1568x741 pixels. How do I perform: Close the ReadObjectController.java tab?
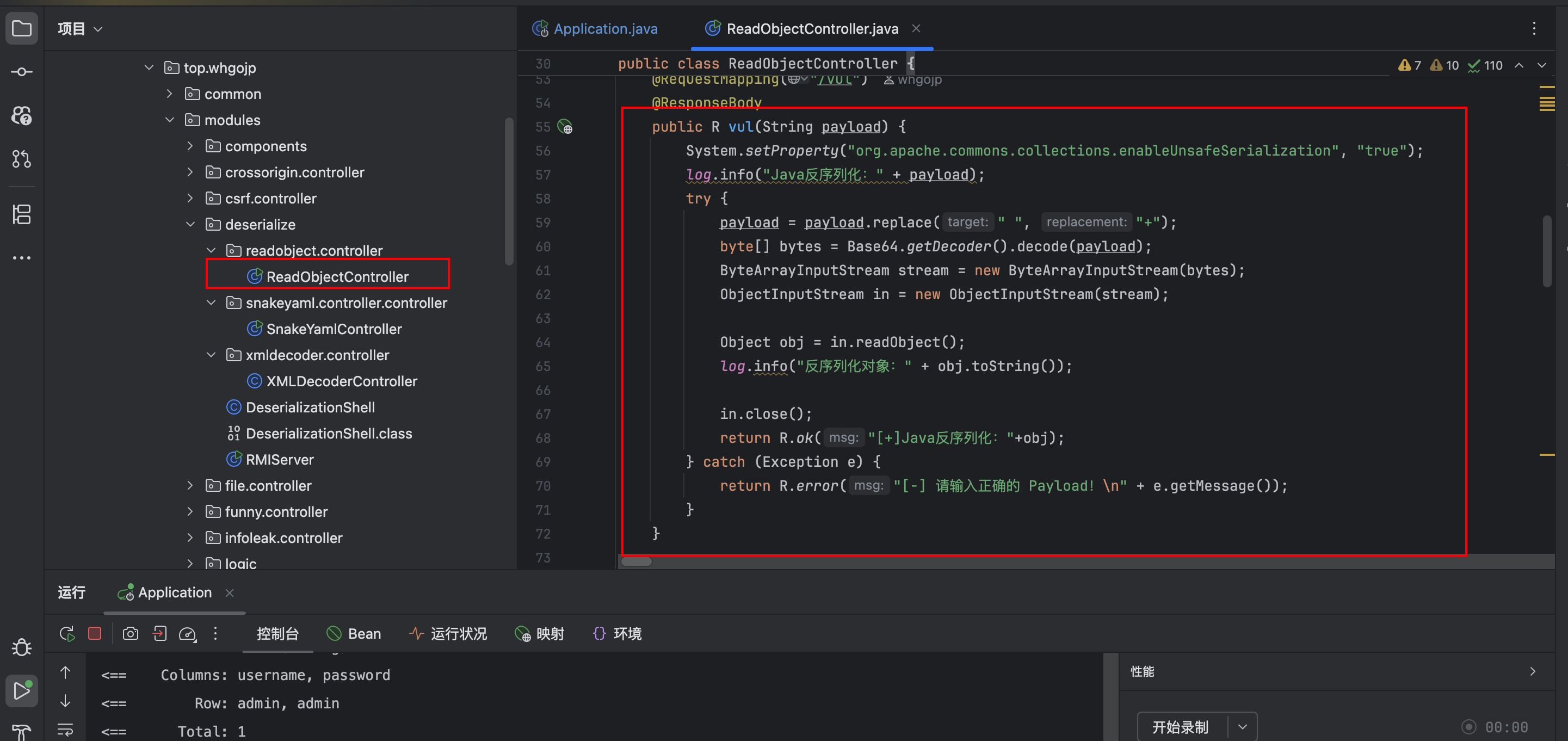pyautogui.click(x=916, y=29)
